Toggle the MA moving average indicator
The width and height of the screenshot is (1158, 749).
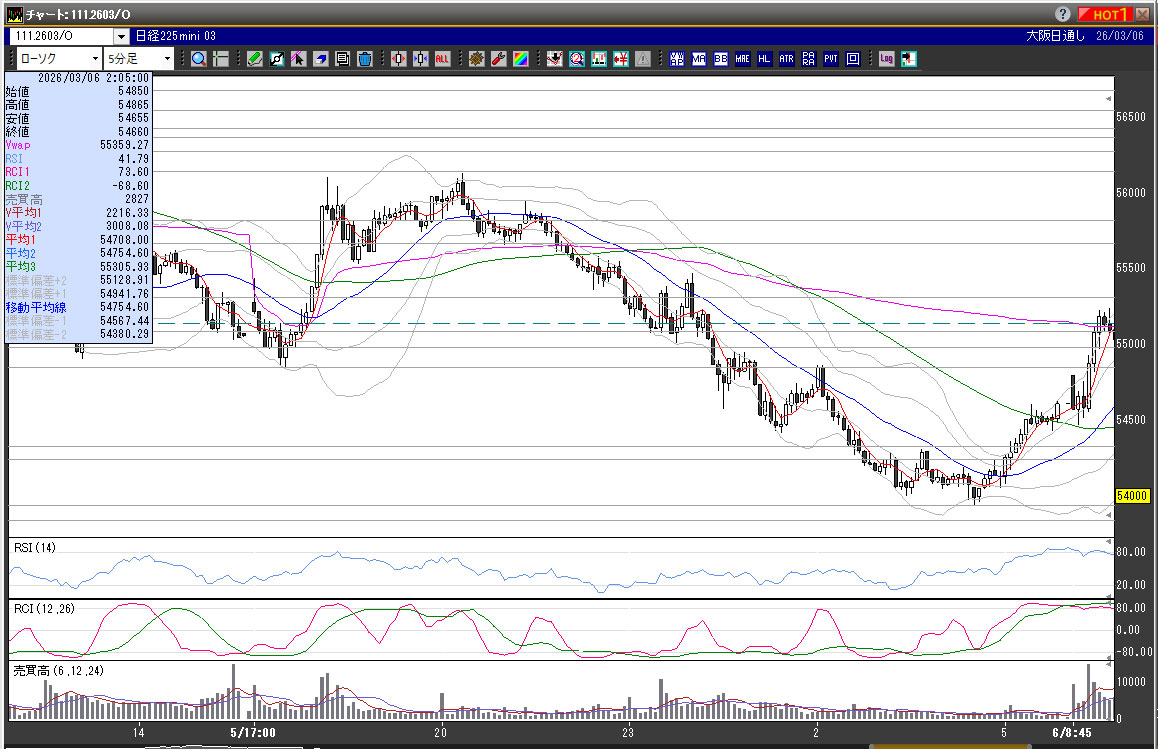(x=698, y=59)
